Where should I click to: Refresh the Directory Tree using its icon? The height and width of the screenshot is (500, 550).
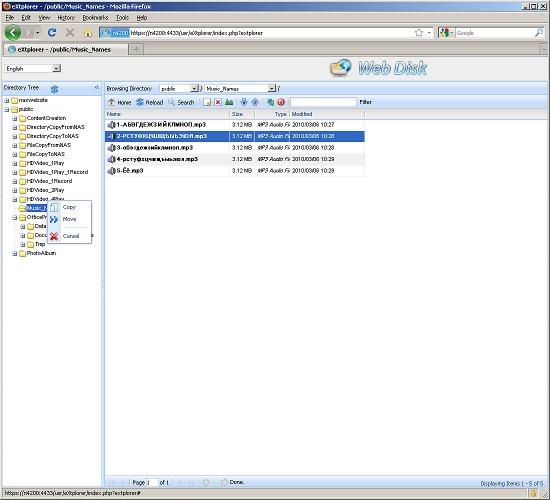pyautogui.click(x=54, y=89)
